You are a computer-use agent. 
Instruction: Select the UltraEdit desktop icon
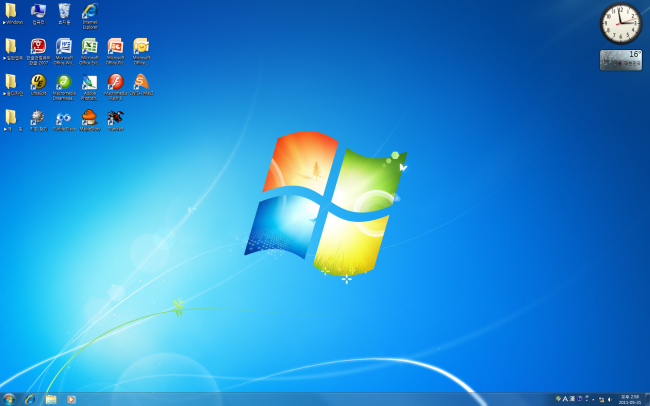click(x=38, y=82)
